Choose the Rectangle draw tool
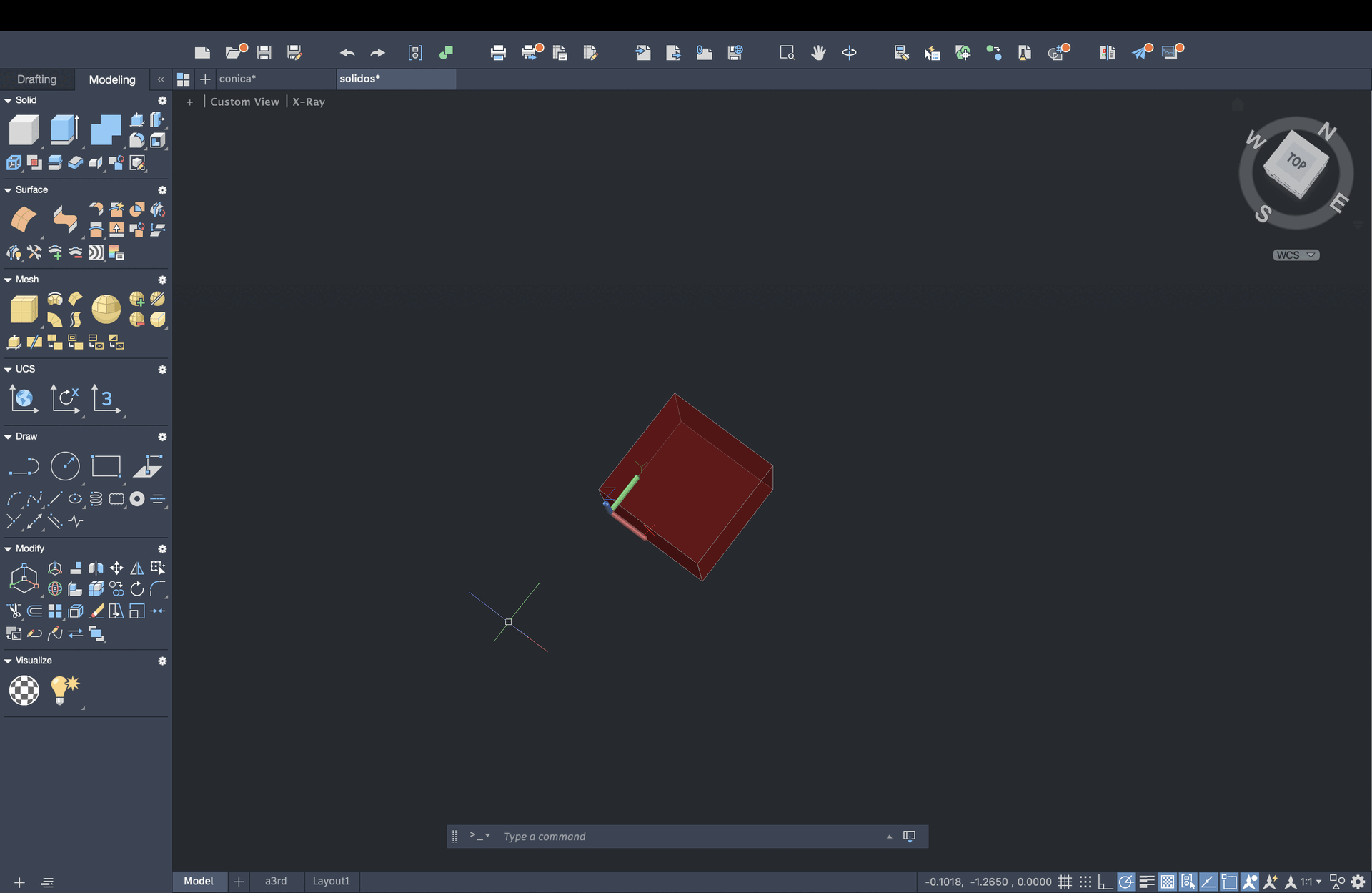1372x893 pixels. point(106,466)
